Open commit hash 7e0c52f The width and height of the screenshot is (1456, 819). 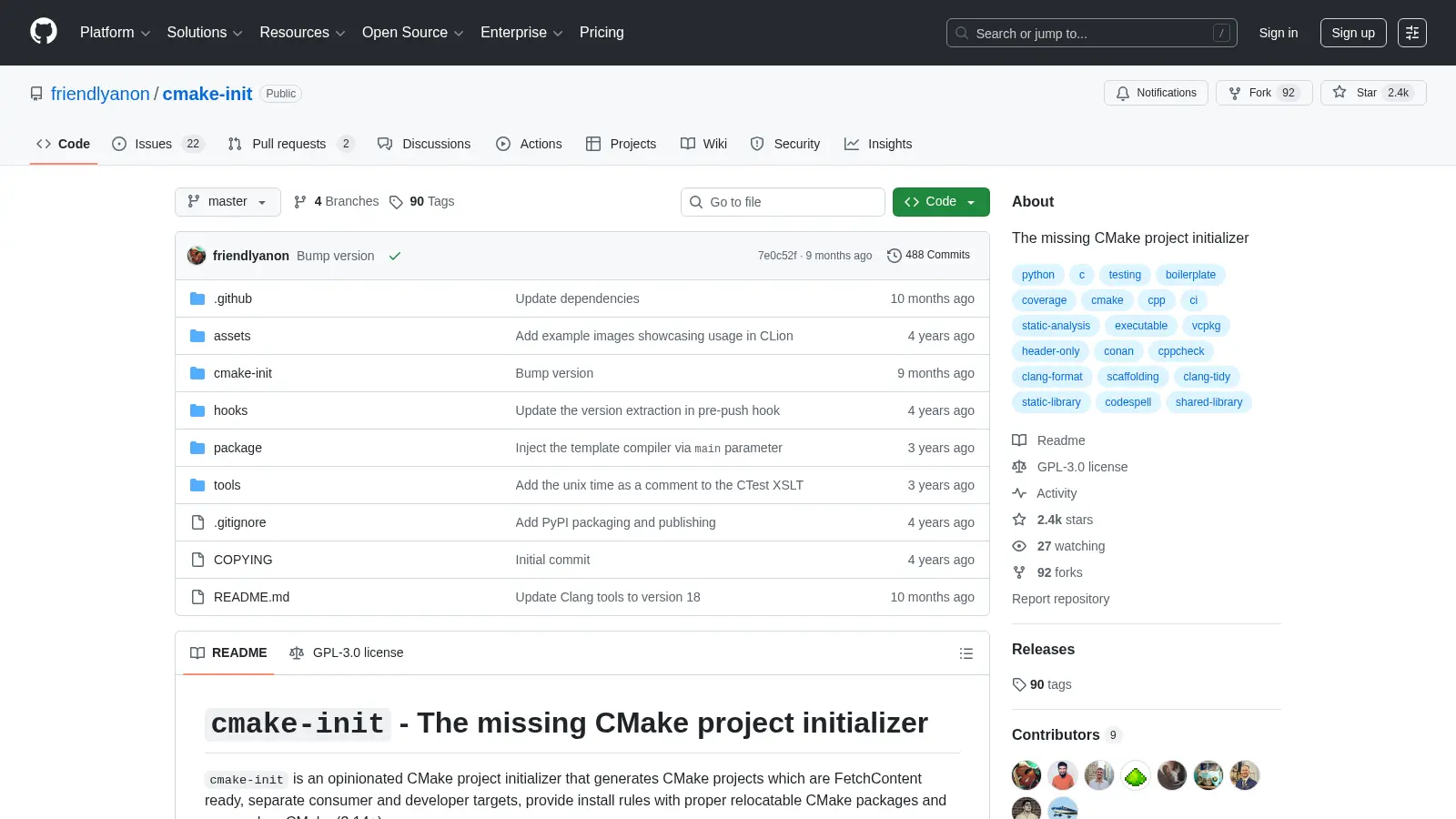click(x=777, y=256)
